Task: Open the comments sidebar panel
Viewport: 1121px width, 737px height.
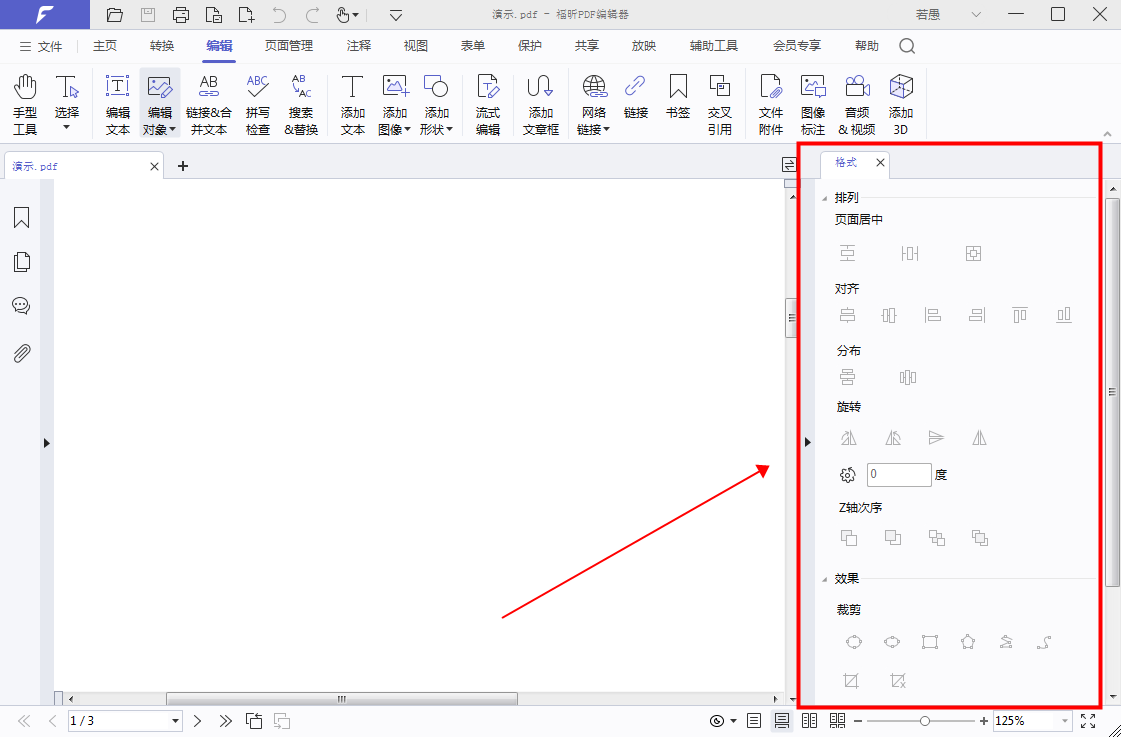Action: pyautogui.click(x=21, y=307)
